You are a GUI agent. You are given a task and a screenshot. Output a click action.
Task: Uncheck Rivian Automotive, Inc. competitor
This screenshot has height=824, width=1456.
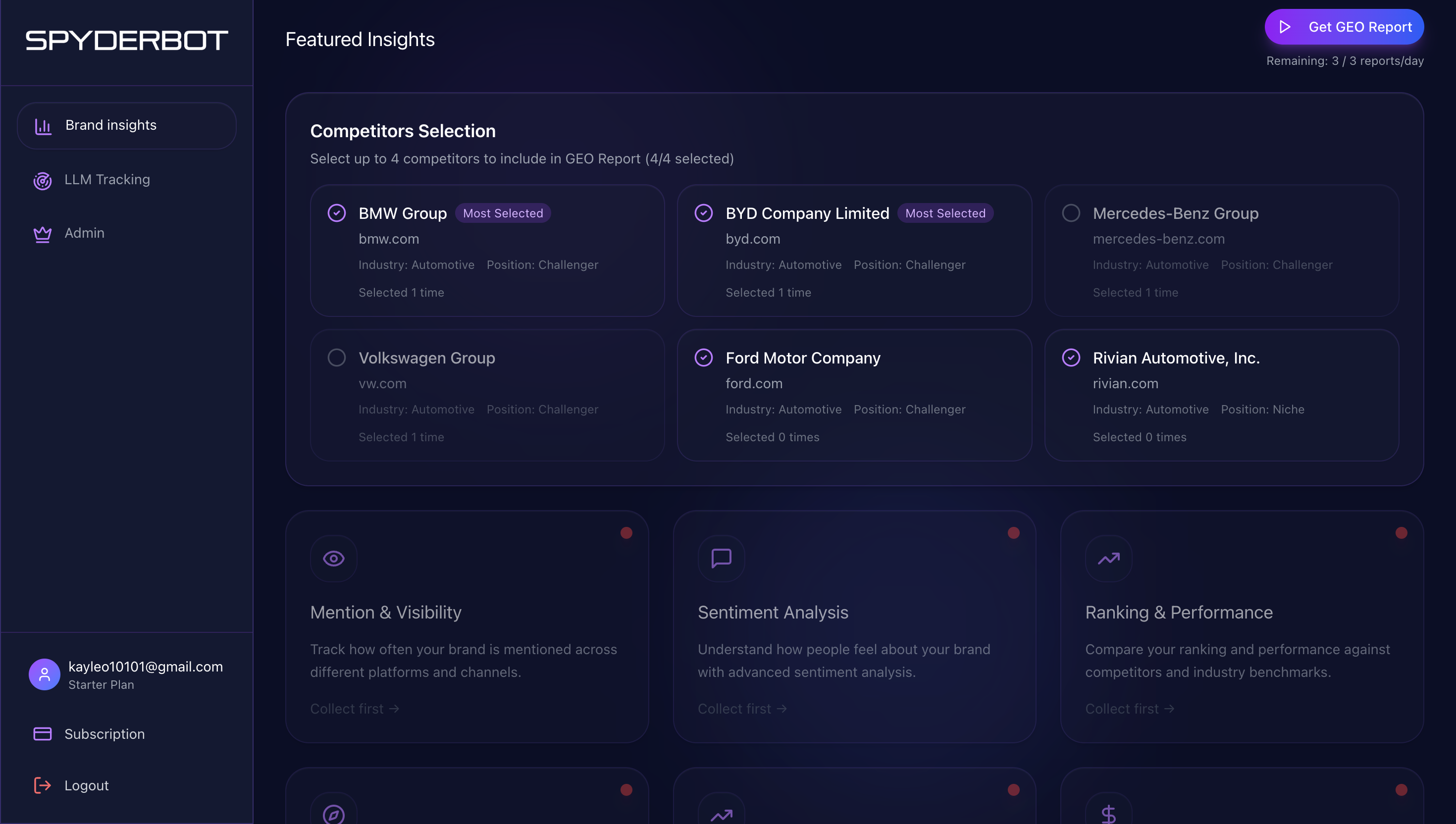[1071, 358]
